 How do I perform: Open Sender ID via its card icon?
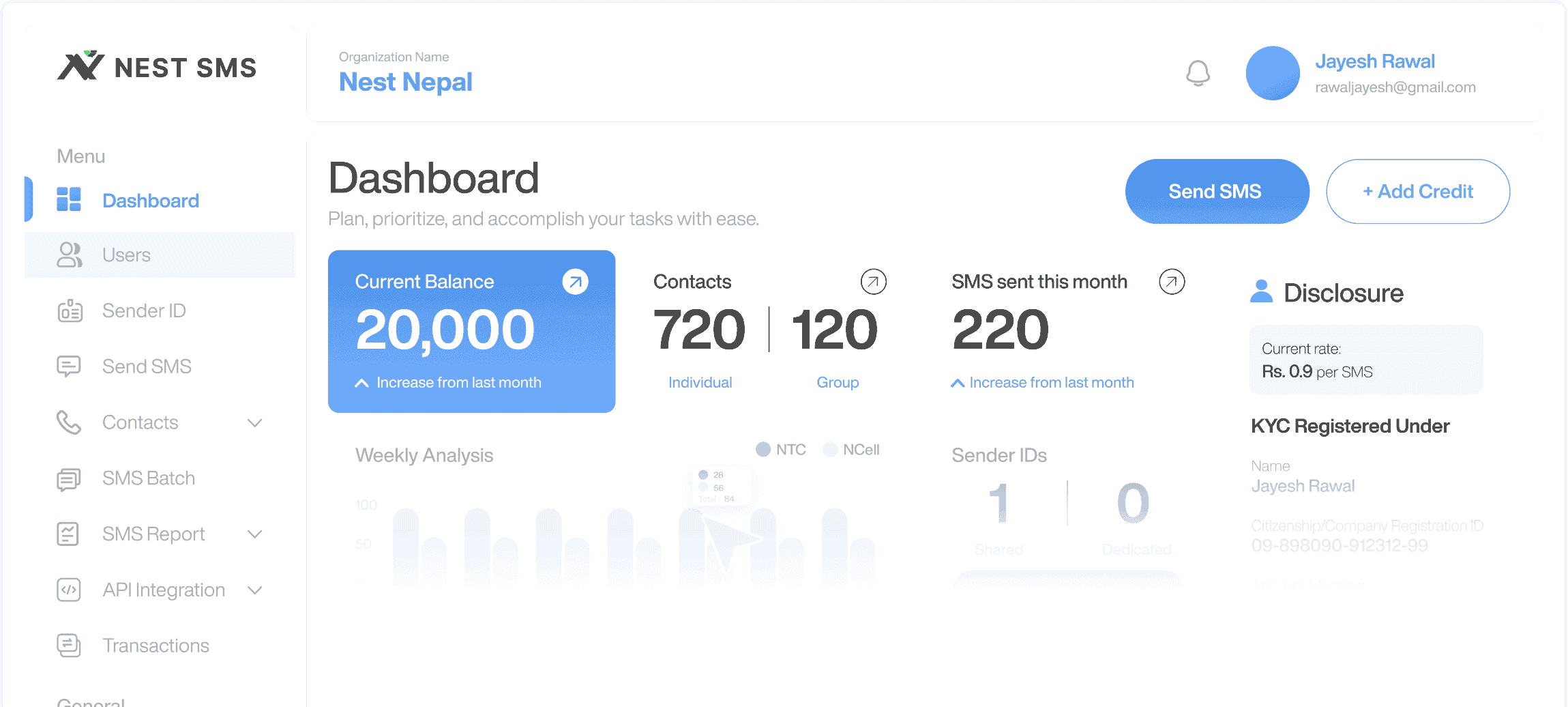coord(68,311)
